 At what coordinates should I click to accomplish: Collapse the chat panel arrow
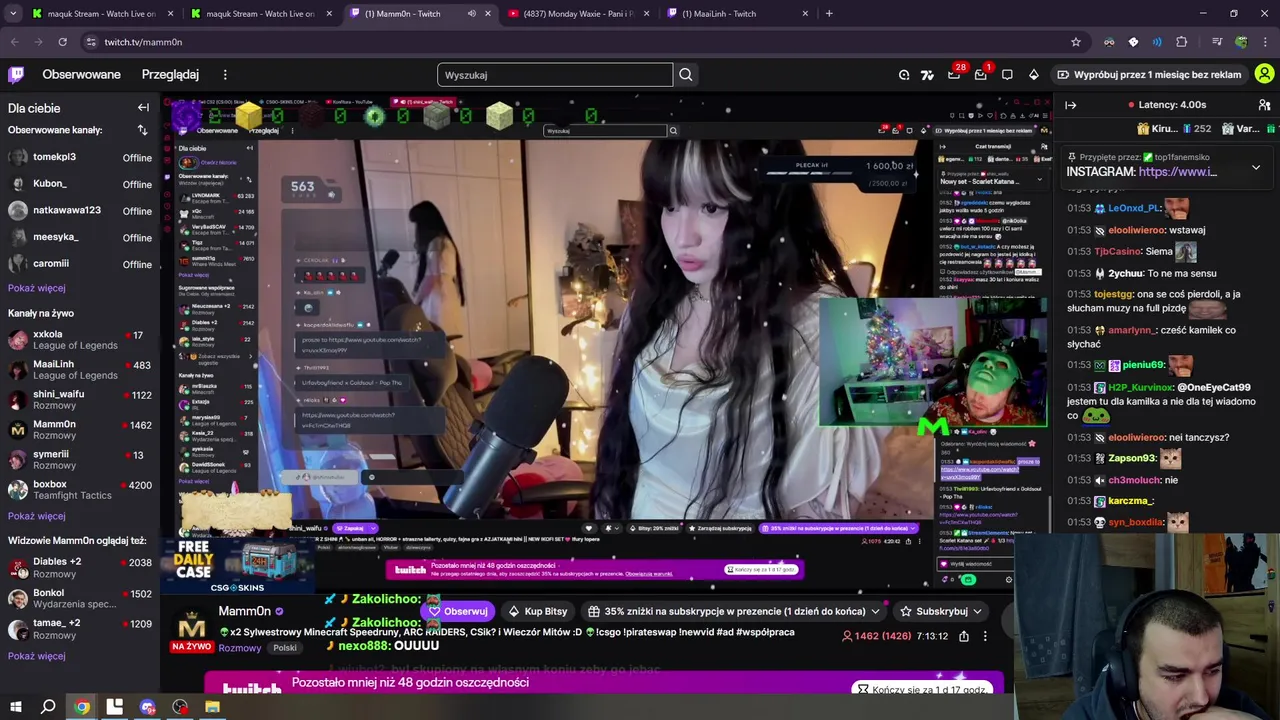coord(1071,105)
